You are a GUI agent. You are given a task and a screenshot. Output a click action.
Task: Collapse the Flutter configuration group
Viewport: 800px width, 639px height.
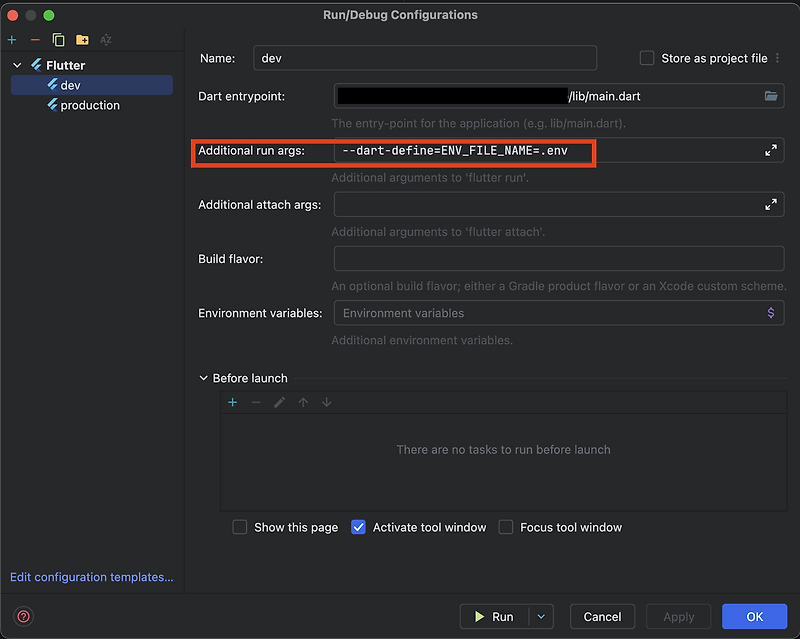[x=16, y=64]
